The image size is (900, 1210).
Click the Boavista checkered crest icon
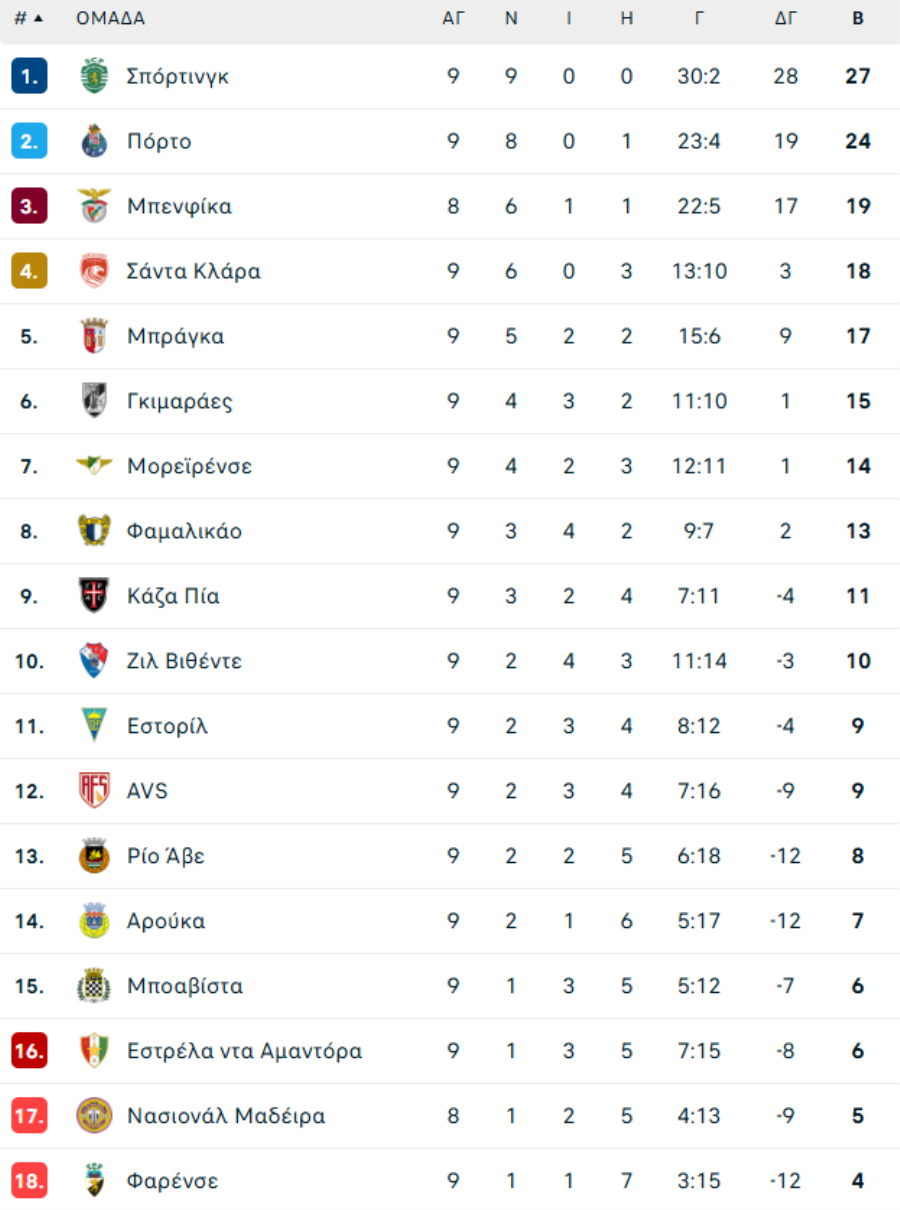pos(94,986)
